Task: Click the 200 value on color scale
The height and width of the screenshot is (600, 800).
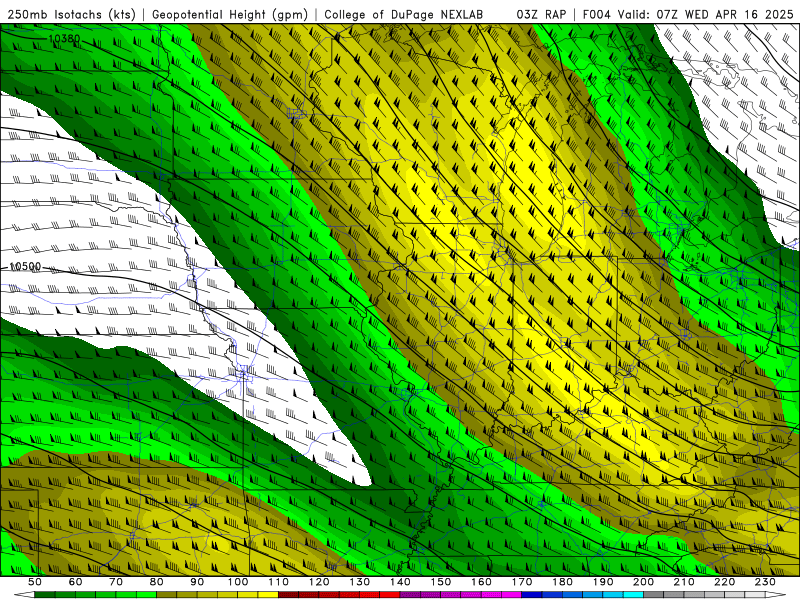Action: pos(643,582)
